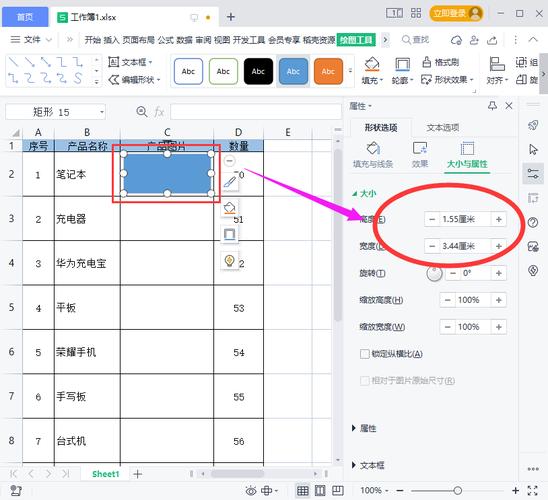Apply the black Abc shape style
Viewport: 548px width, 500px height.
point(258,71)
